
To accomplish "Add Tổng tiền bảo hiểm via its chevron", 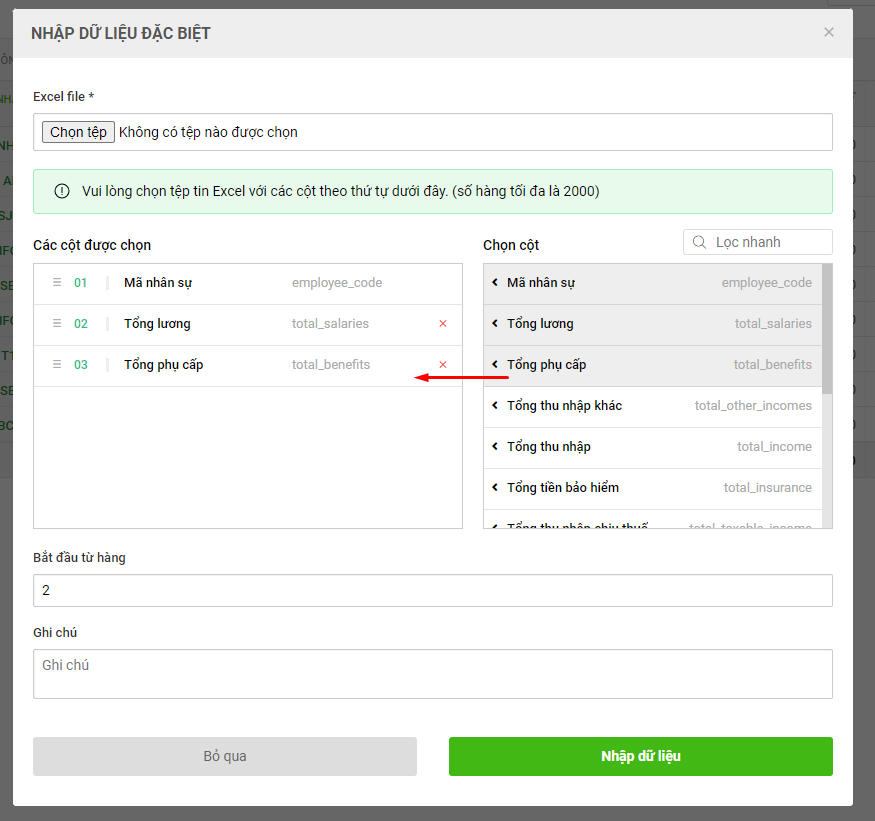I will click(494, 487).
